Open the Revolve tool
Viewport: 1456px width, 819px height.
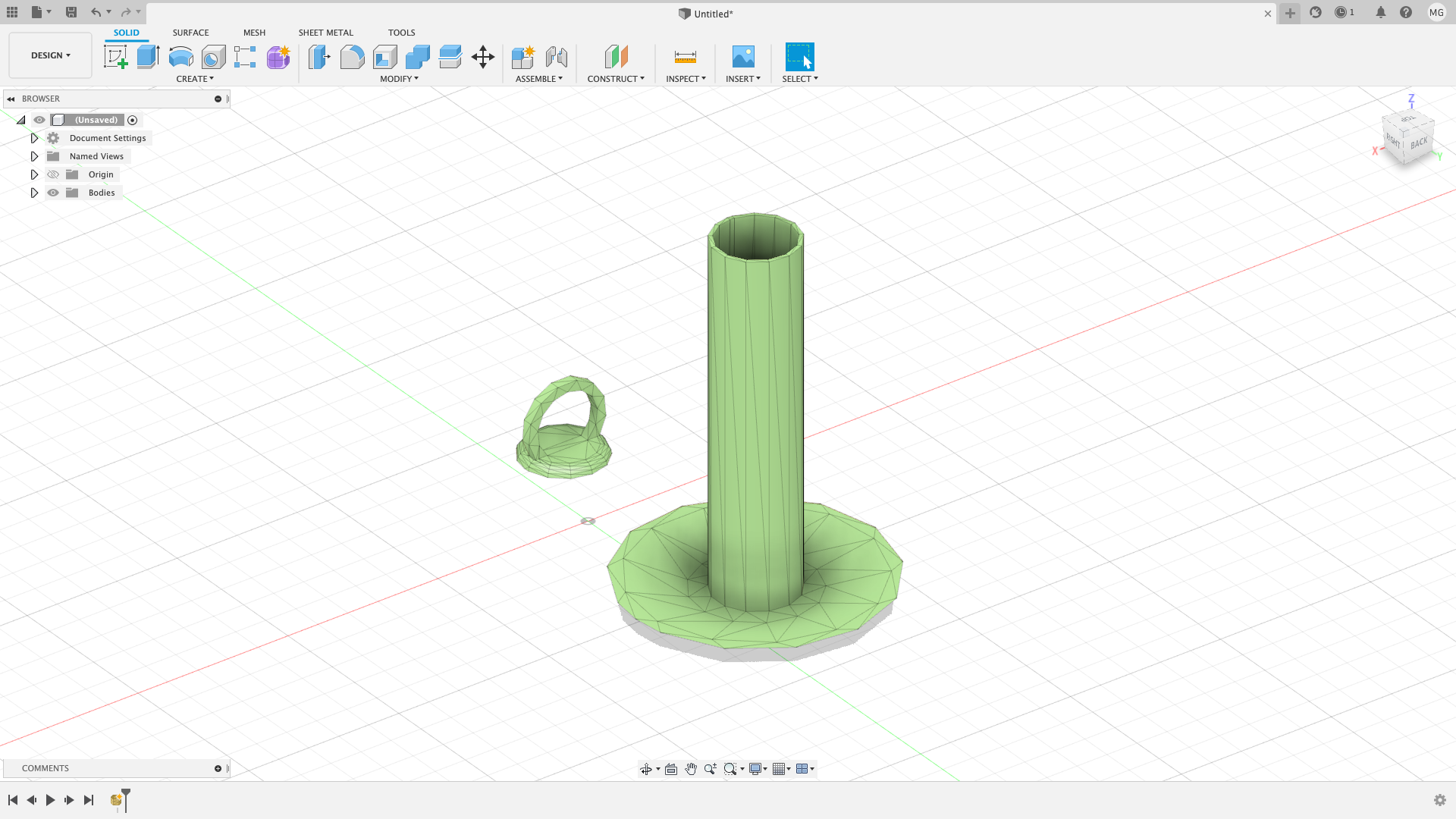(x=180, y=57)
